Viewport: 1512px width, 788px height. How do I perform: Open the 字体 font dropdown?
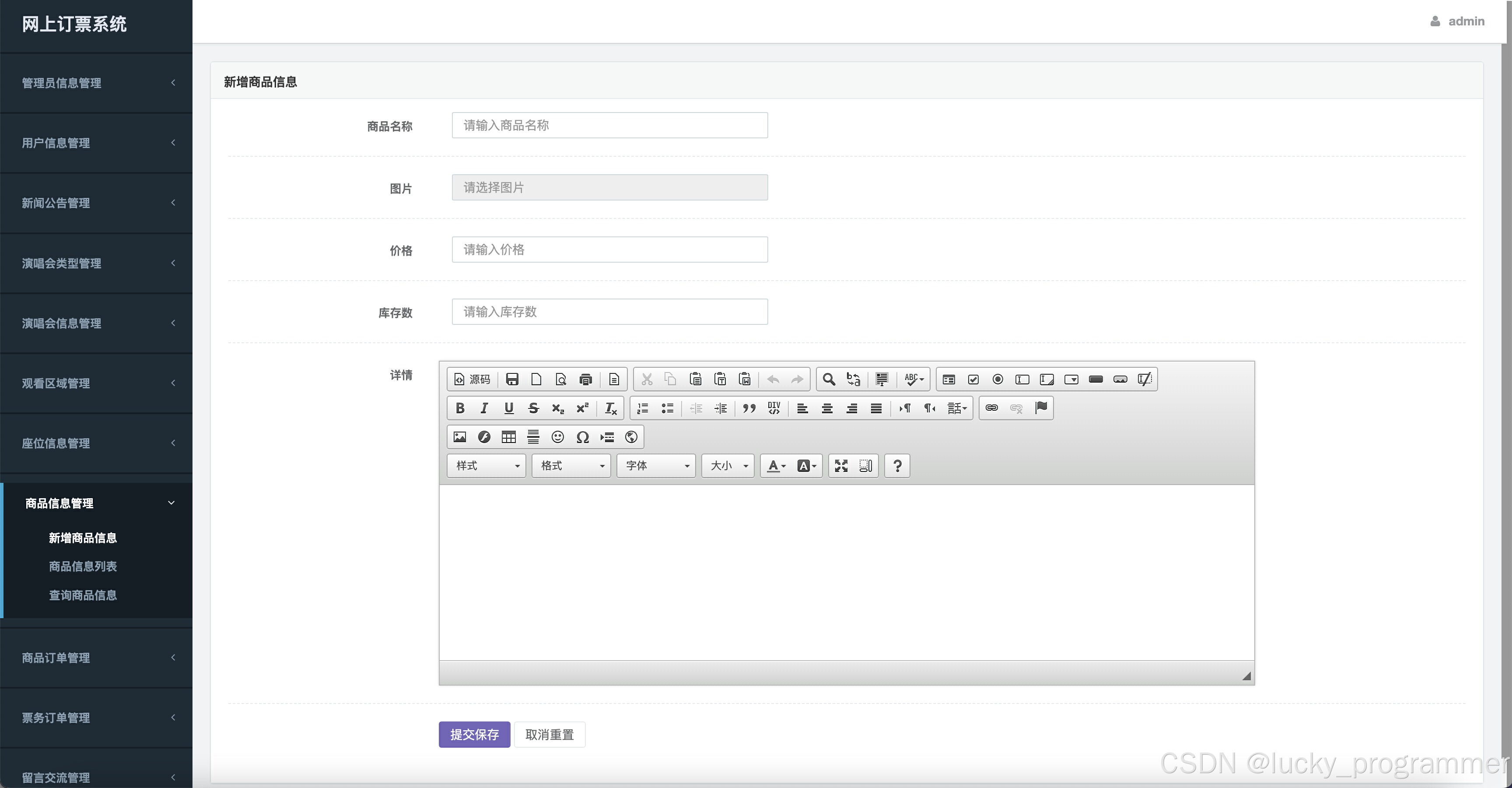656,466
